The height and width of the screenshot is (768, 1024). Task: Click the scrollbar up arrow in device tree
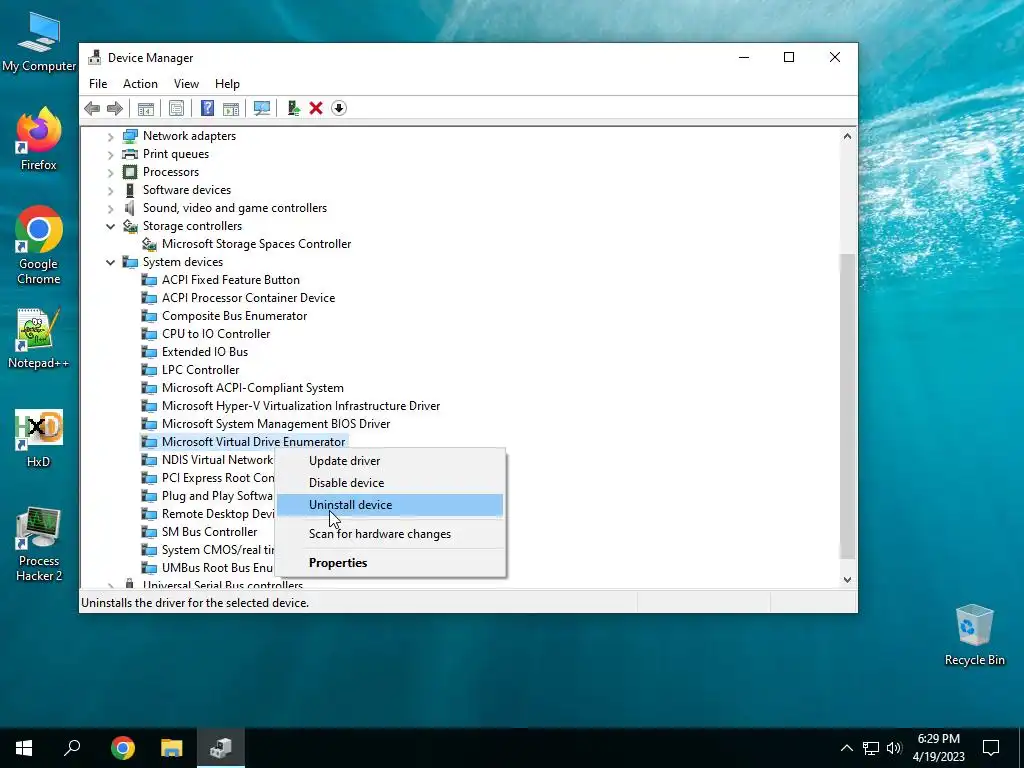pyautogui.click(x=847, y=136)
